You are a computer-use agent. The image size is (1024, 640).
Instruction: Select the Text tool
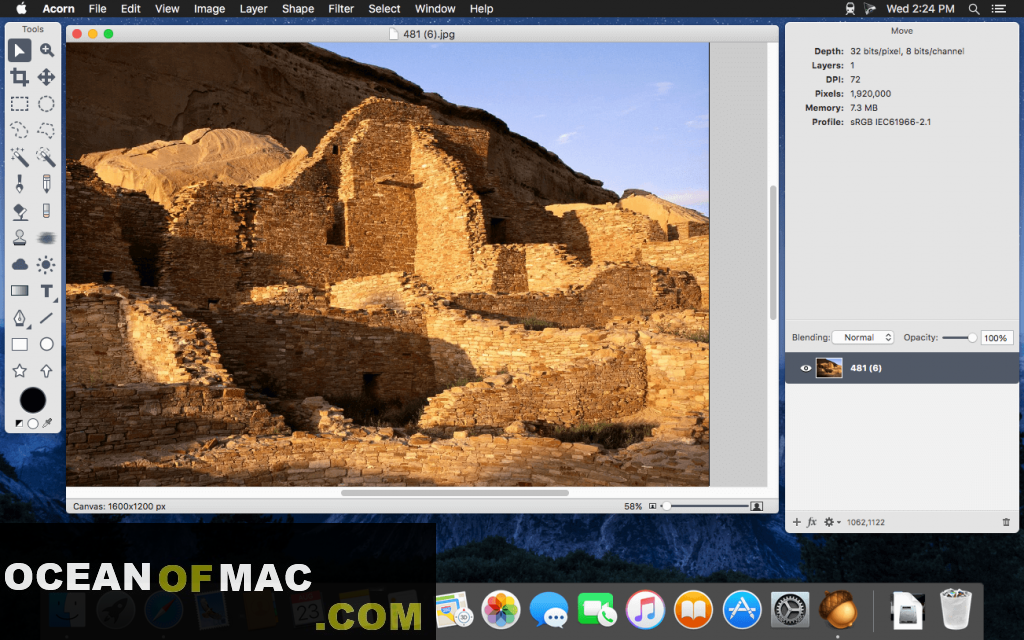[x=46, y=291]
